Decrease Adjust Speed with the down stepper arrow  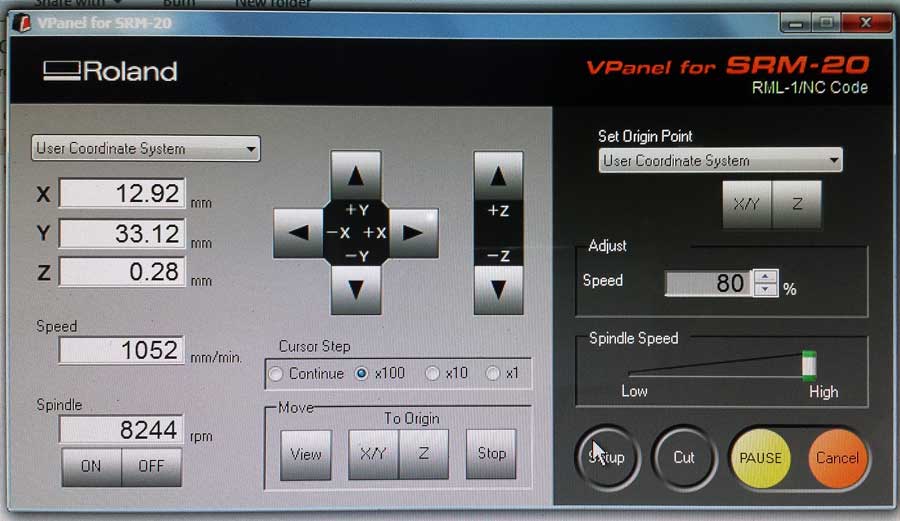[x=765, y=290]
